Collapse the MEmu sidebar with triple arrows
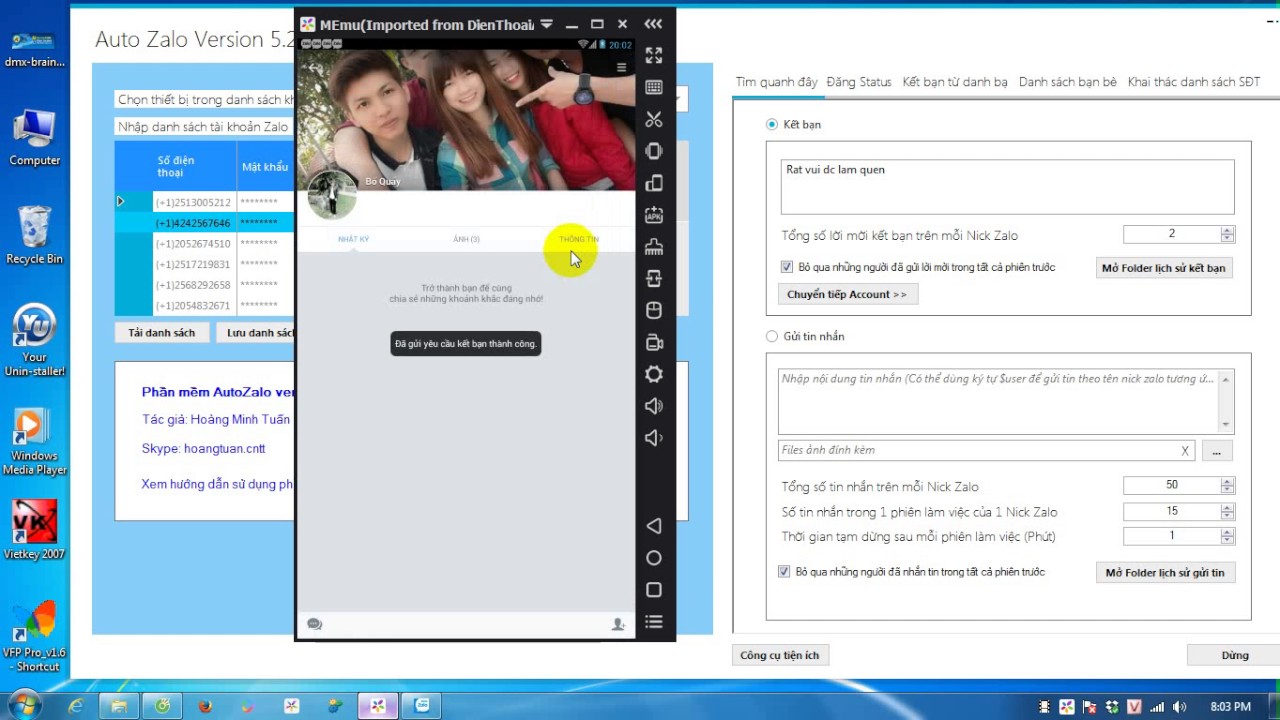Screen dimensions: 1280x720 653,24
